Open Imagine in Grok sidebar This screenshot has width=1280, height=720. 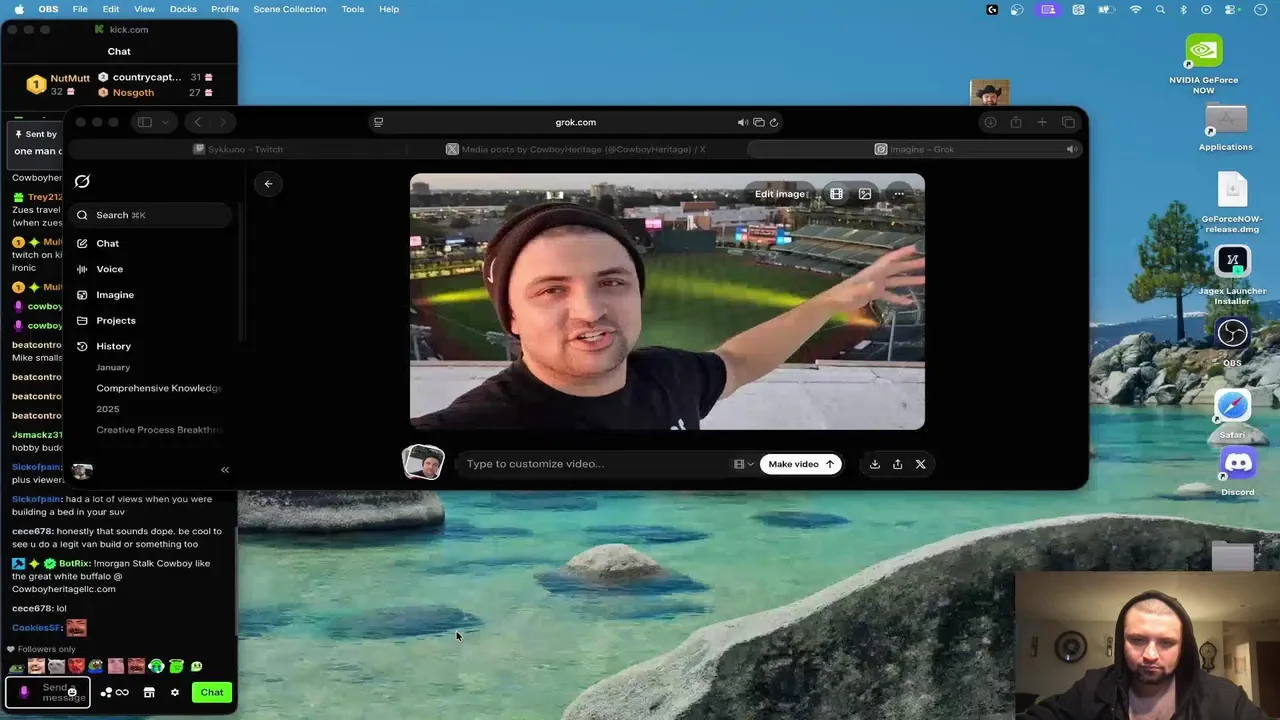115,295
